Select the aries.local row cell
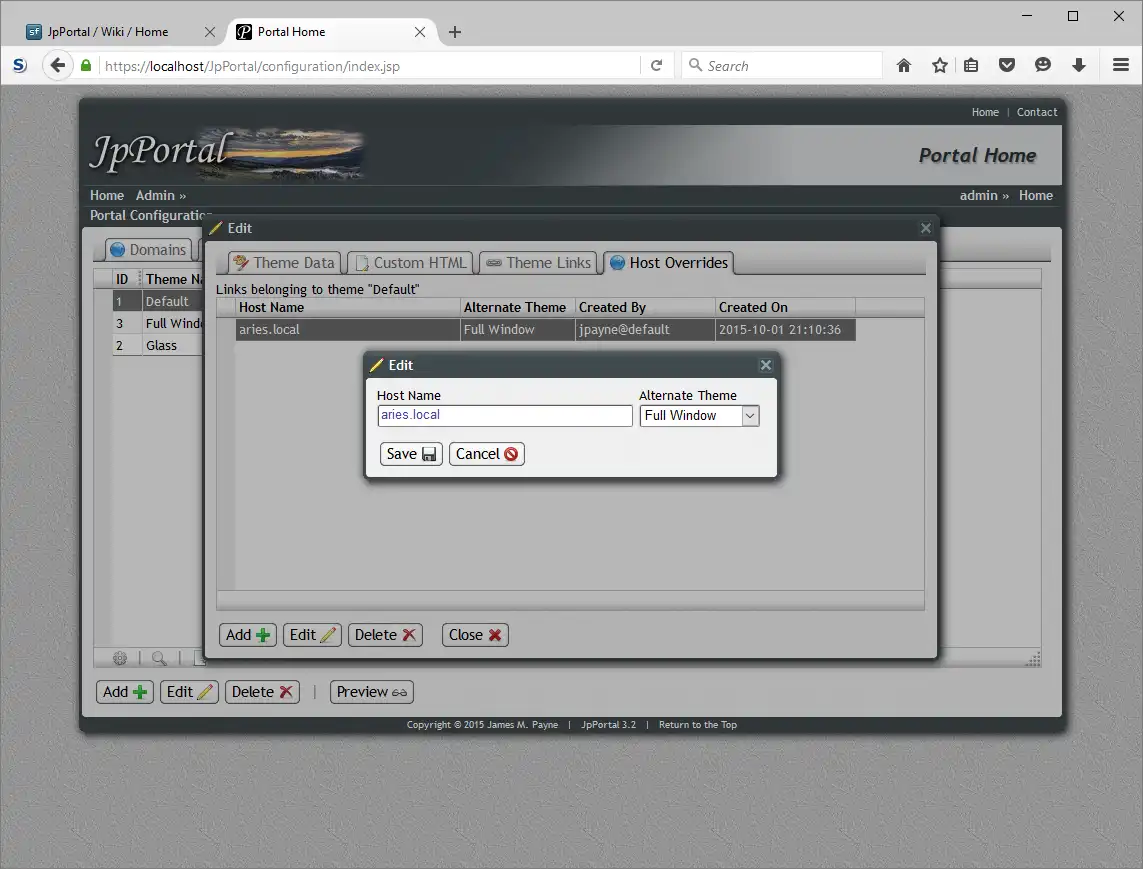 (348, 330)
